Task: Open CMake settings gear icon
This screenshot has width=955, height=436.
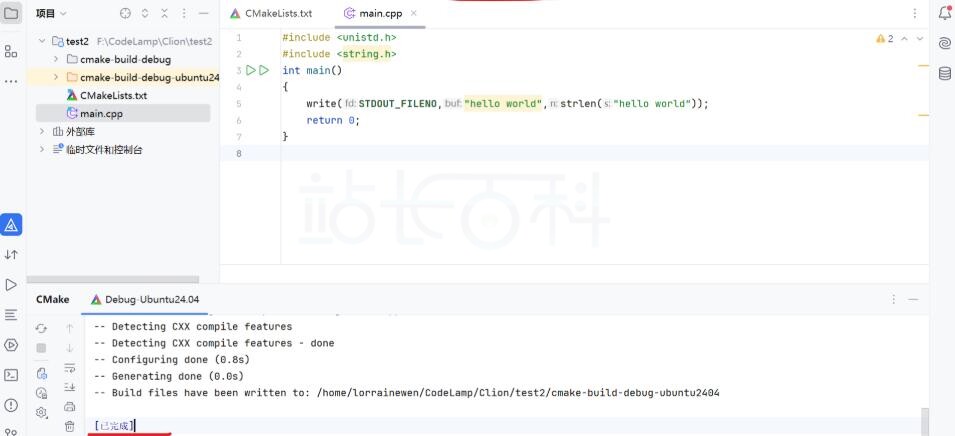Action: pyautogui.click(x=41, y=413)
